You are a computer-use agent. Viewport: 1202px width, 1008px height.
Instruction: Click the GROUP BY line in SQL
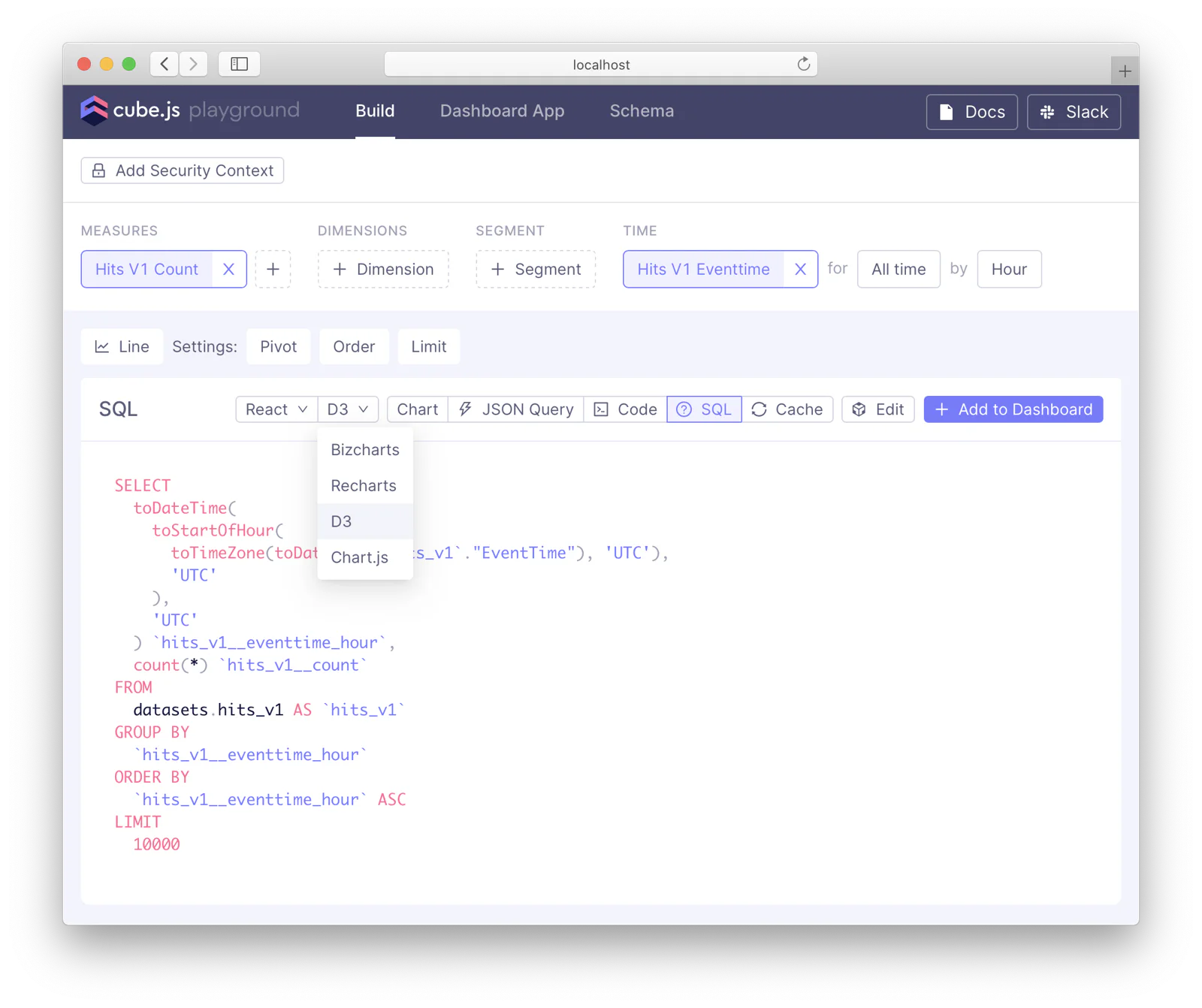pos(152,732)
